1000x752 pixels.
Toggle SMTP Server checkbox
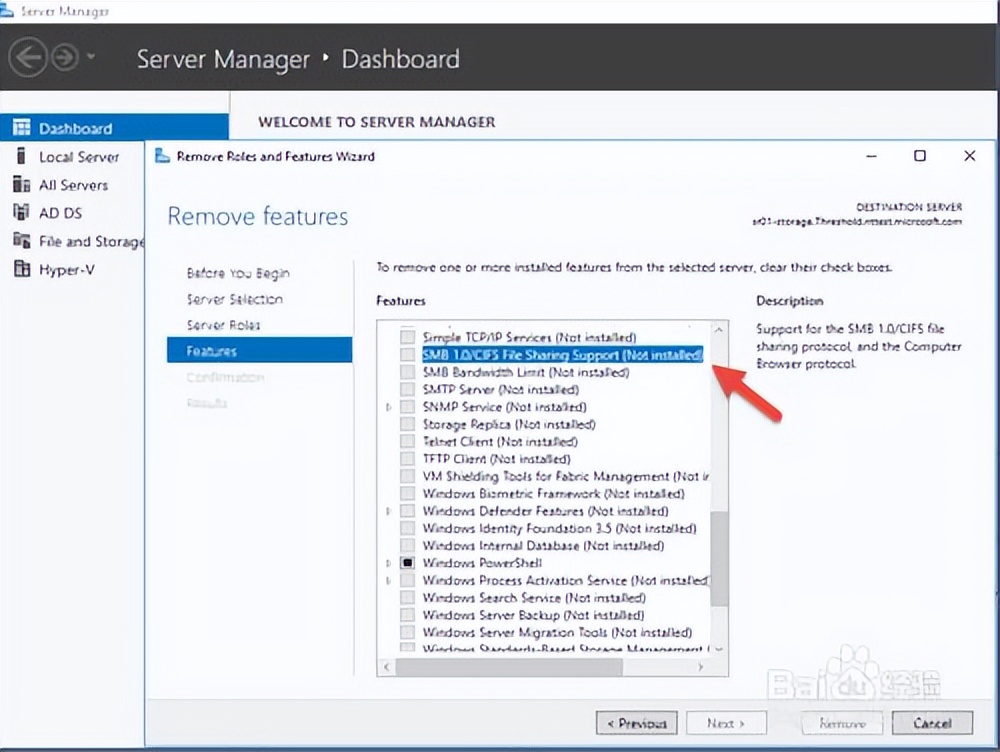point(408,389)
